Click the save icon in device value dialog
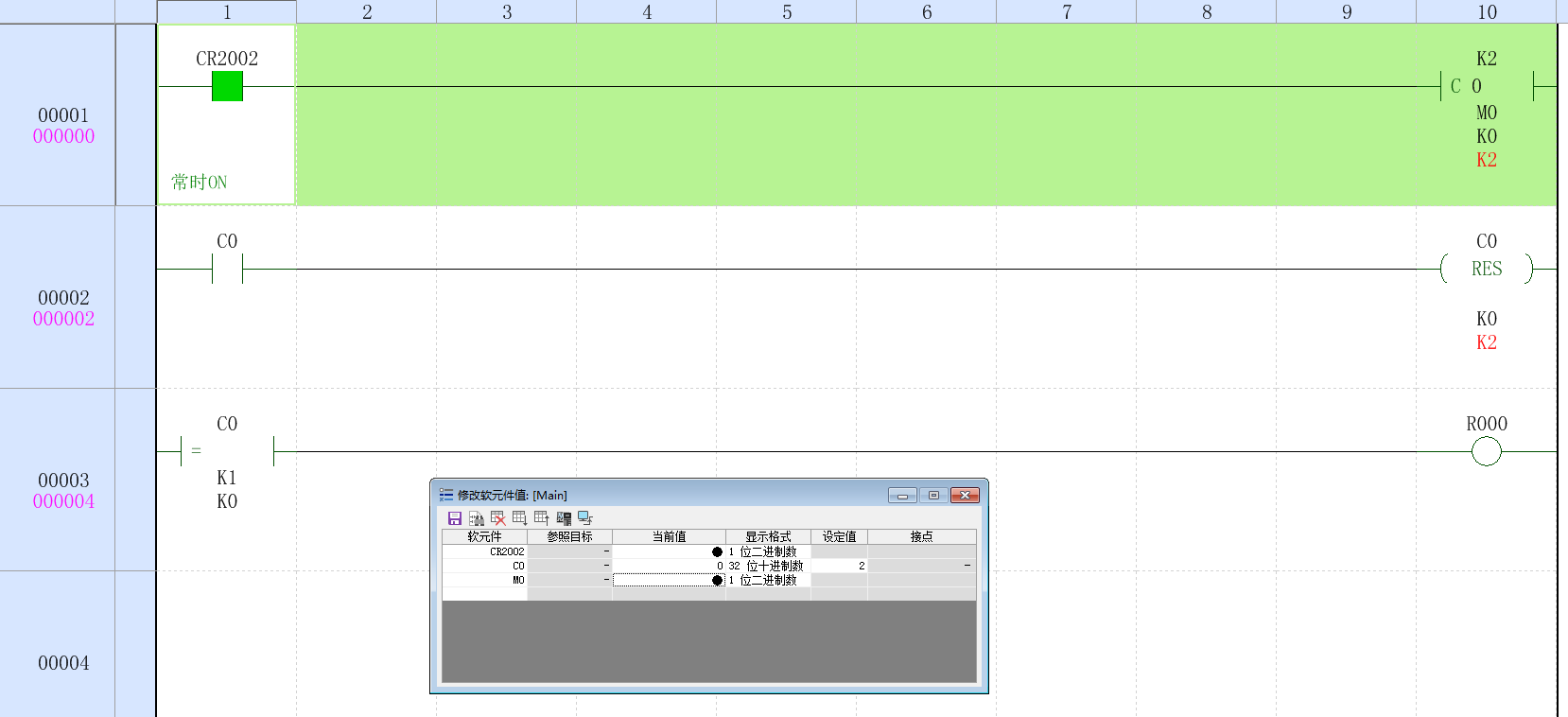The width and height of the screenshot is (1568, 717). click(454, 518)
